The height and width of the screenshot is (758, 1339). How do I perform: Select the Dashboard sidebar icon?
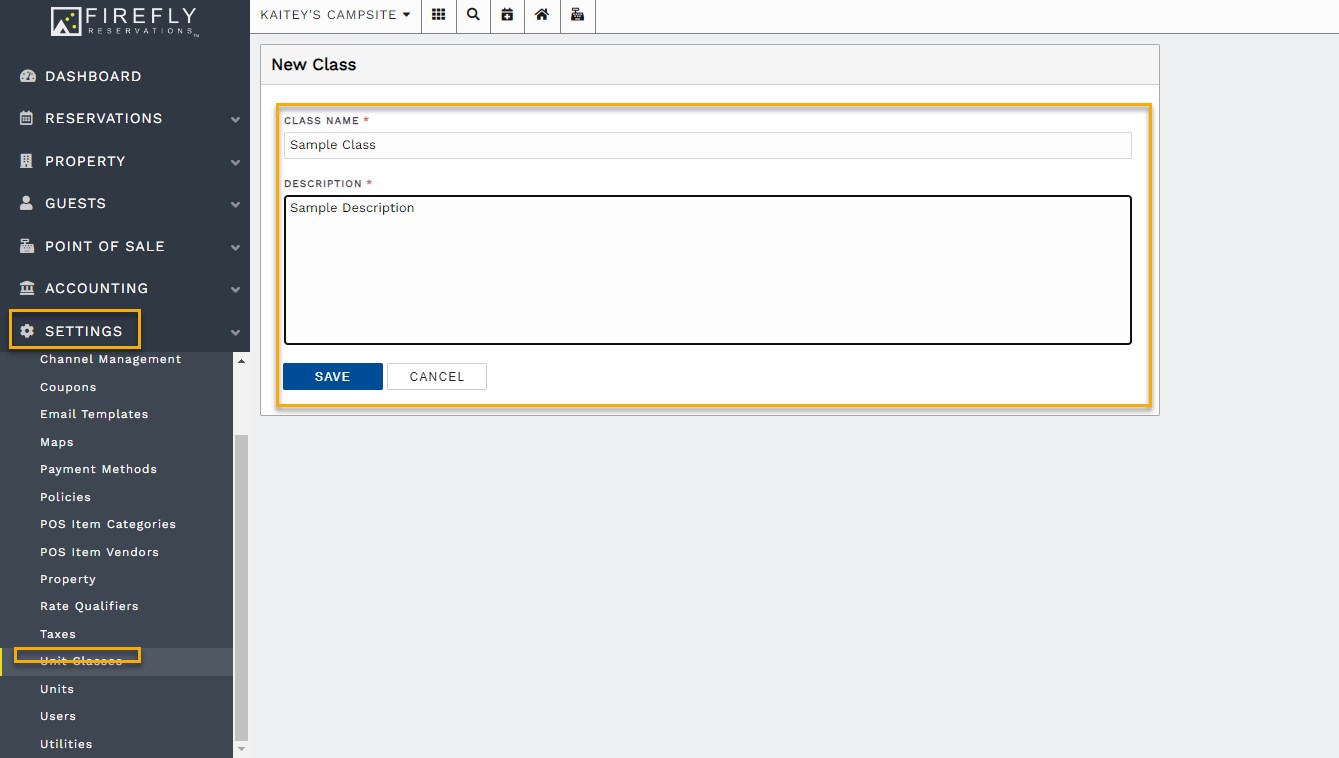25,75
